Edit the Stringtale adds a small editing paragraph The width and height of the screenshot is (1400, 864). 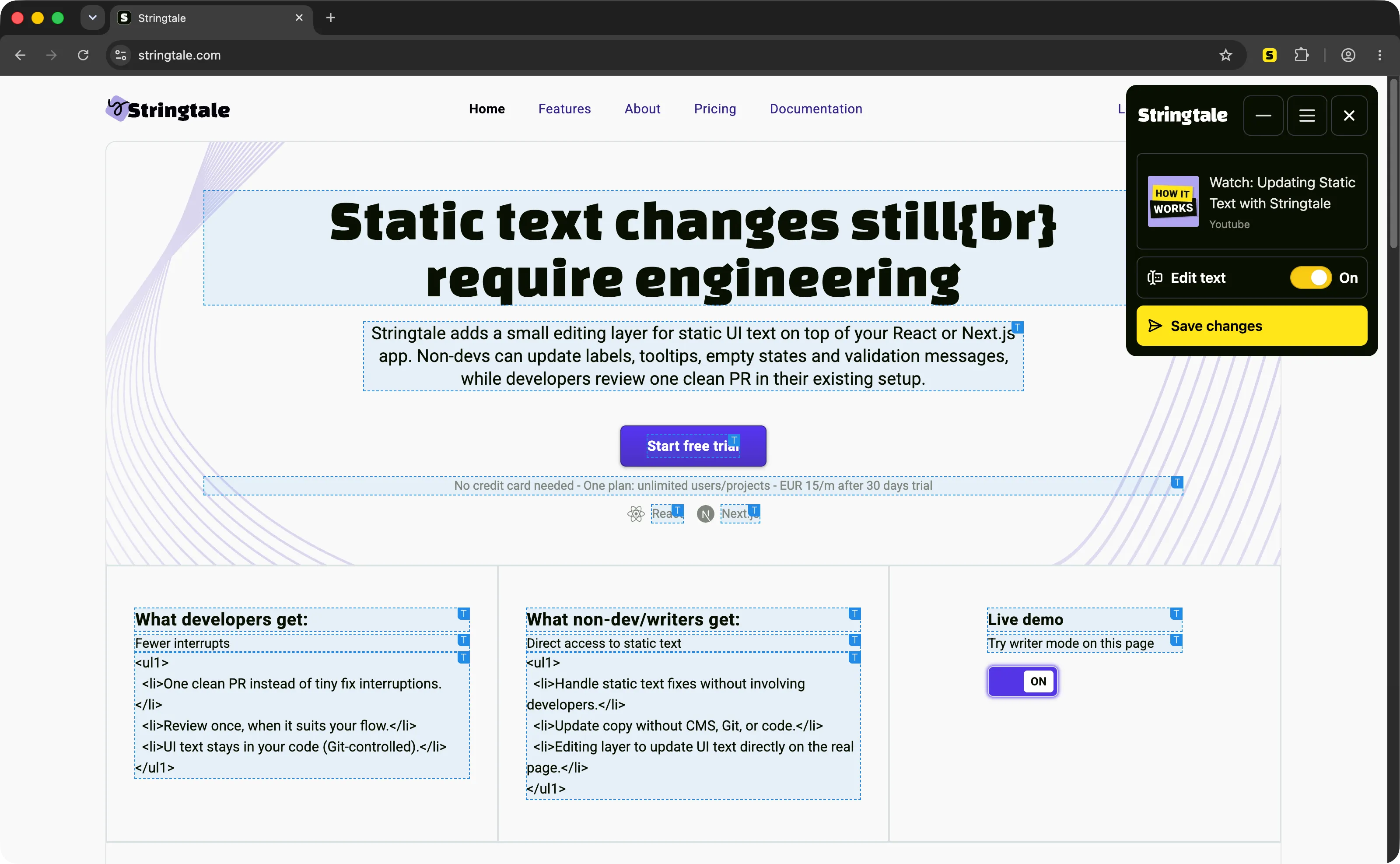coord(693,356)
